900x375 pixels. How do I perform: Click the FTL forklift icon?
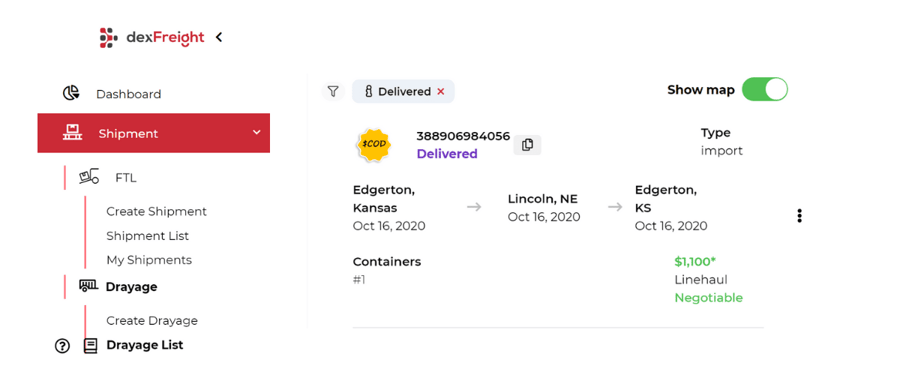pyautogui.click(x=89, y=177)
